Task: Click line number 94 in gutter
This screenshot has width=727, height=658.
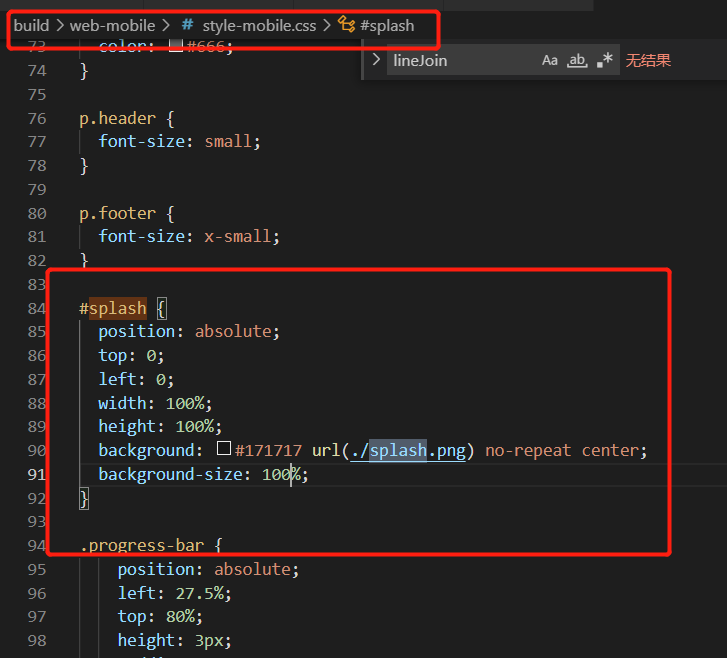Action: pyautogui.click(x=36, y=545)
